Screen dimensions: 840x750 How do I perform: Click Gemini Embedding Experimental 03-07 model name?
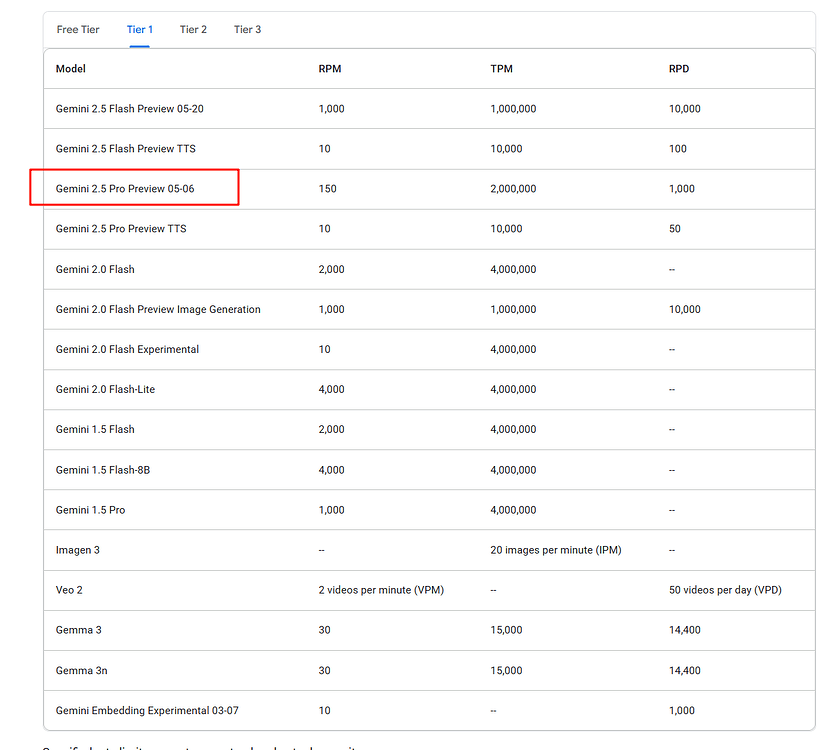click(147, 710)
